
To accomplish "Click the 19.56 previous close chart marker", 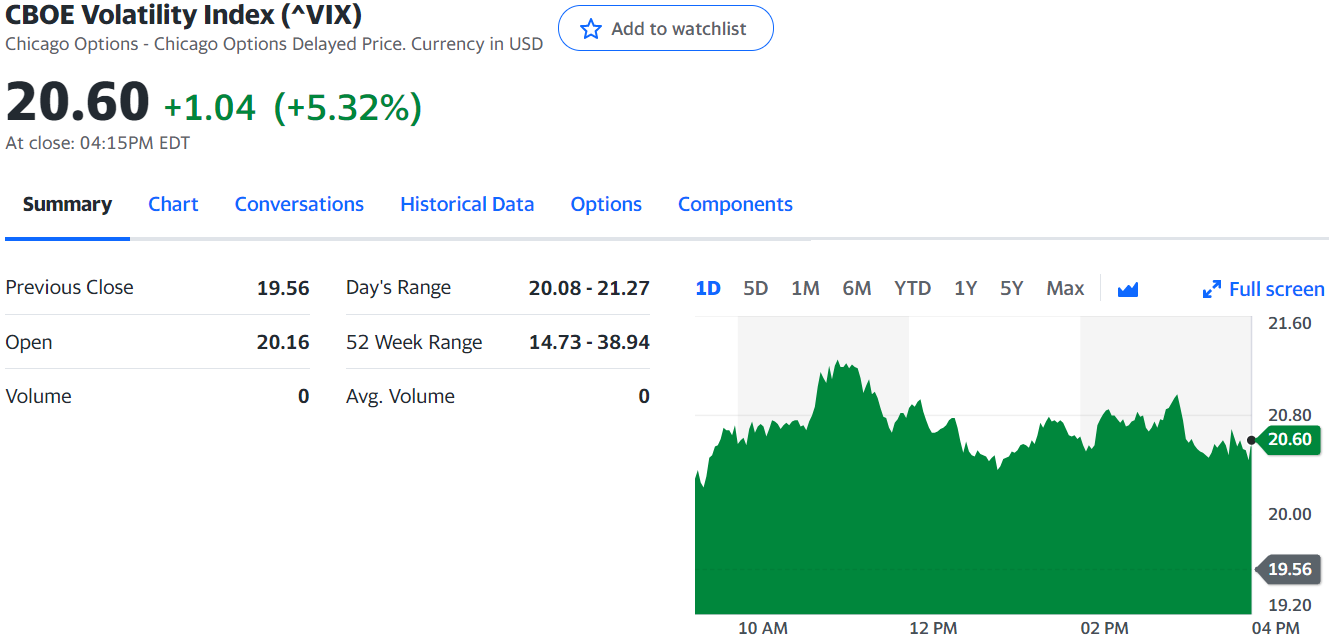I will pos(1289,569).
